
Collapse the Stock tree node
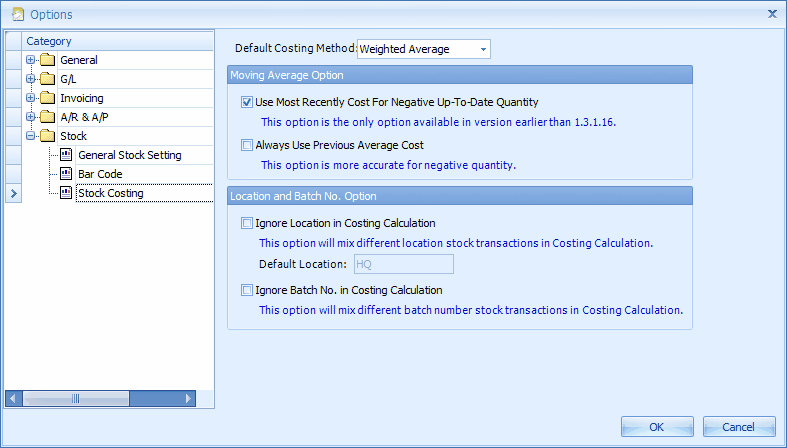click(31, 136)
